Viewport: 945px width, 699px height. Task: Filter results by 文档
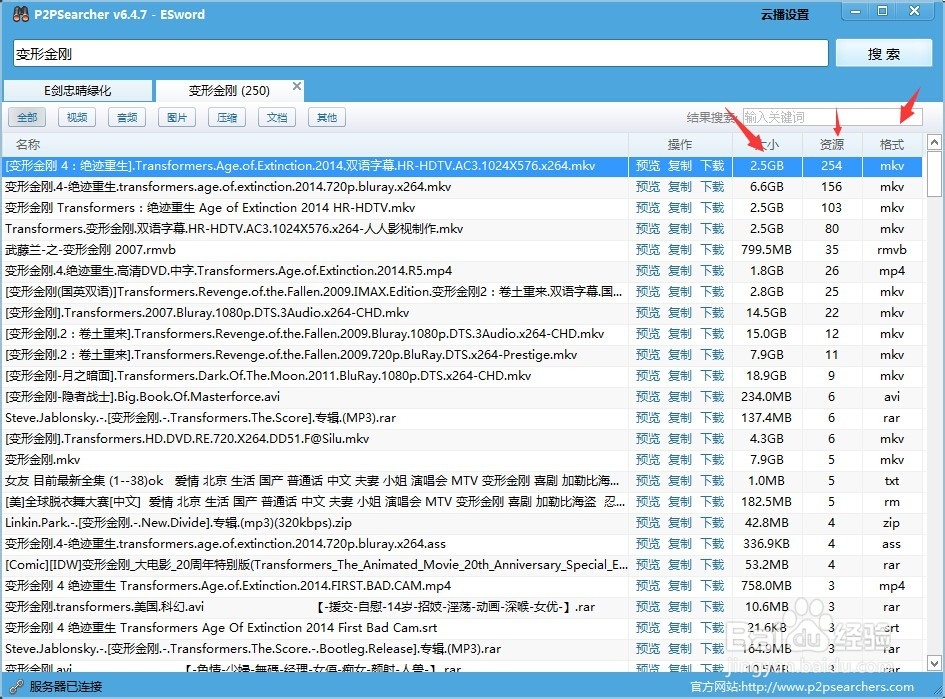(277, 118)
